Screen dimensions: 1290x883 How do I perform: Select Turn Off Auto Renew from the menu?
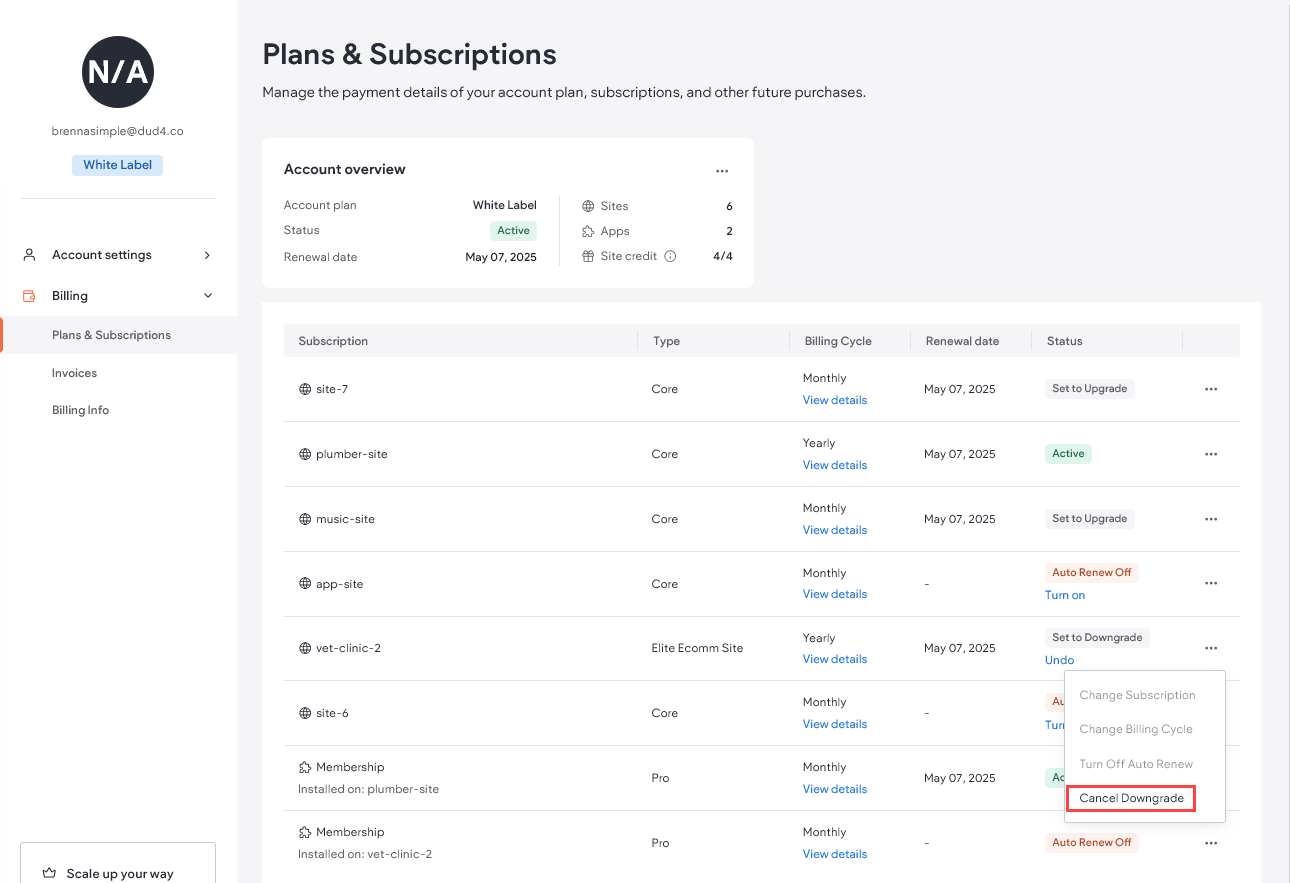click(x=1136, y=763)
